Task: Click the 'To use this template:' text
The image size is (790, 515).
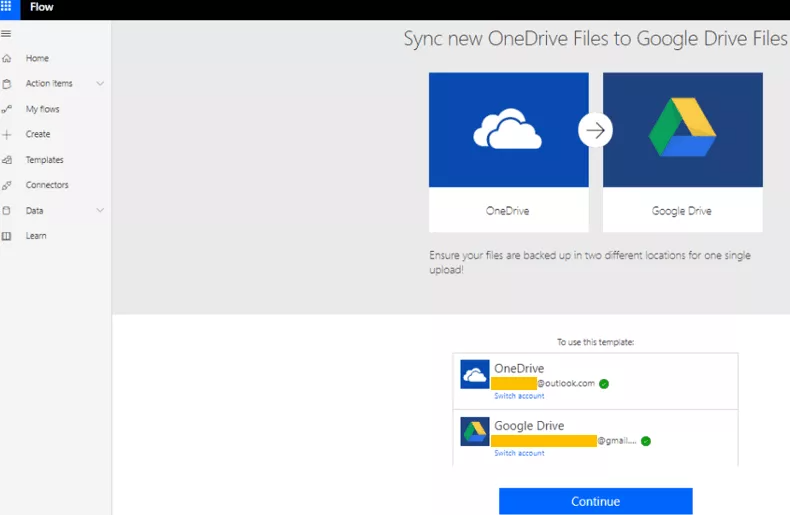Action: point(596,342)
